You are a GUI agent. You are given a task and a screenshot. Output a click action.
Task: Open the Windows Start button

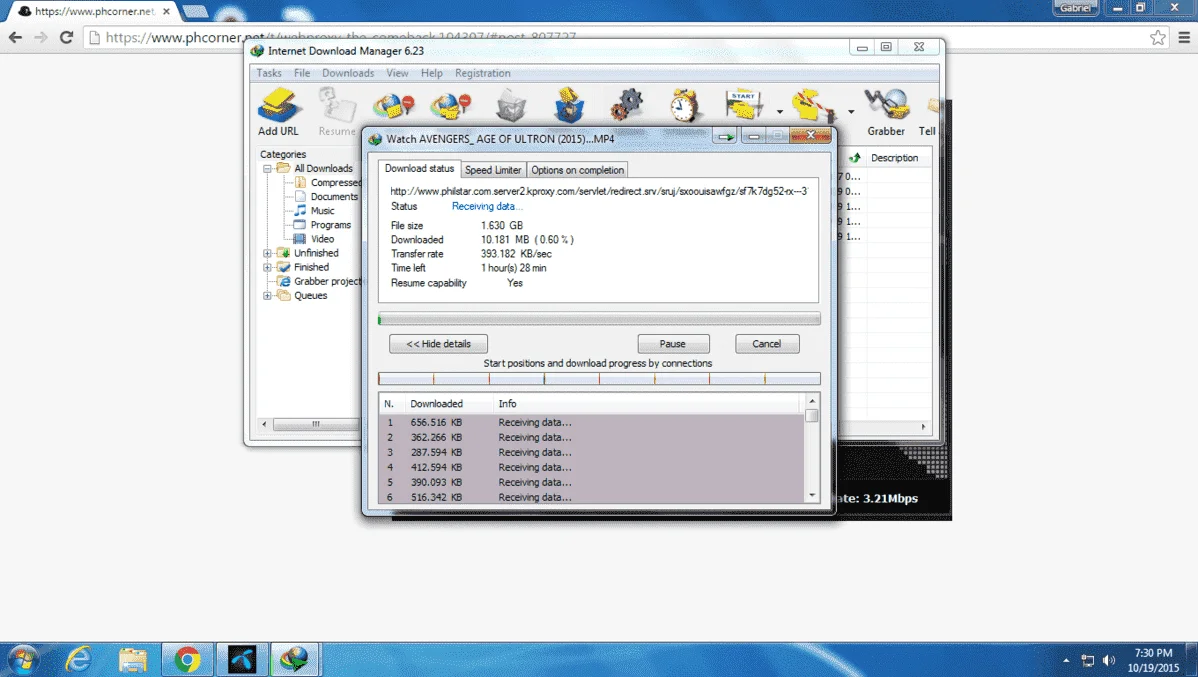[22, 659]
